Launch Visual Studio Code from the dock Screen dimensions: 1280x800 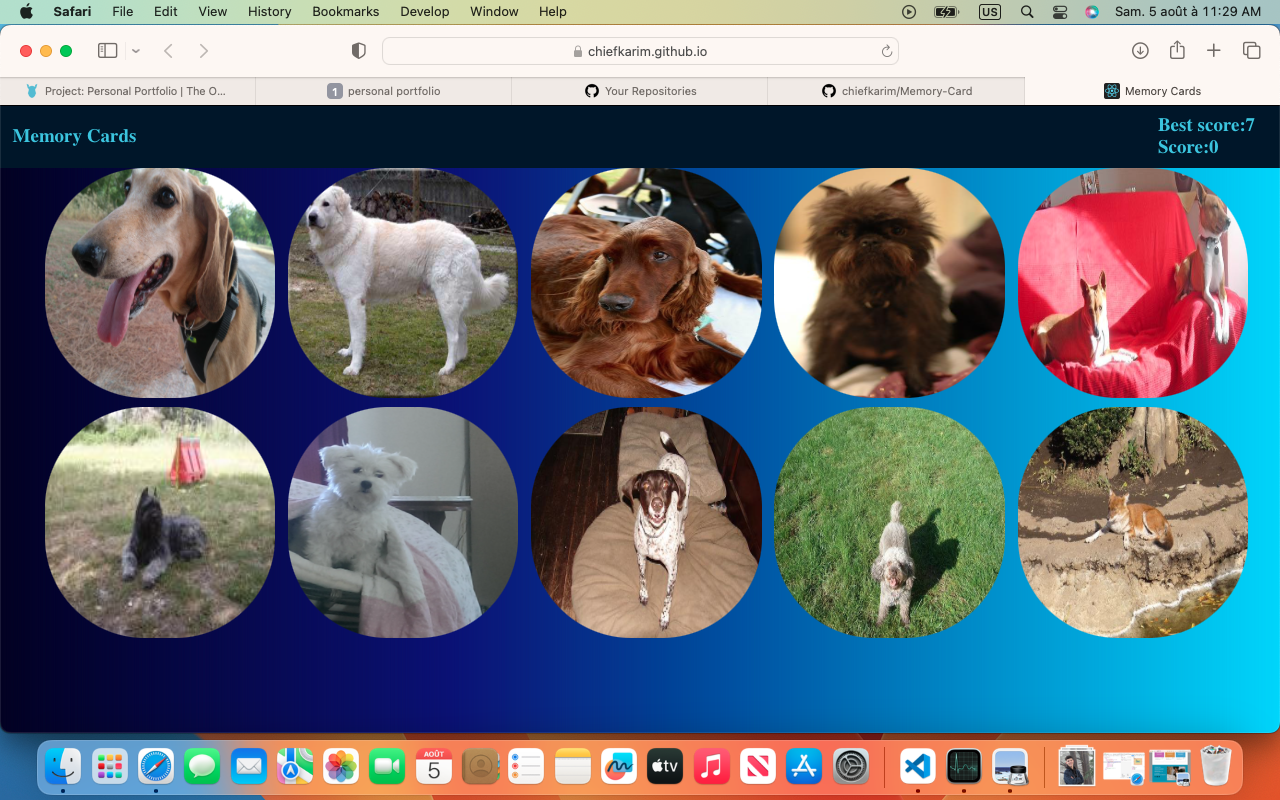tap(917, 767)
